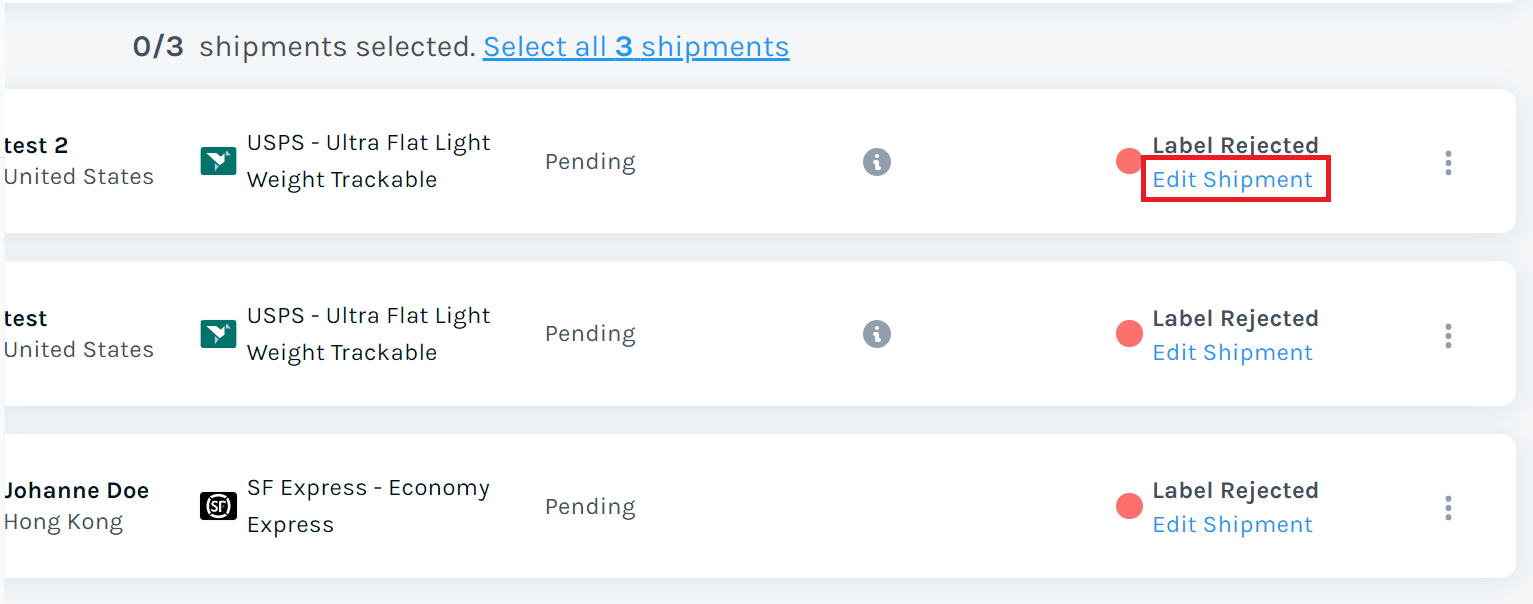
Task: Click the info icon on the test shipment row
Action: pos(876,334)
